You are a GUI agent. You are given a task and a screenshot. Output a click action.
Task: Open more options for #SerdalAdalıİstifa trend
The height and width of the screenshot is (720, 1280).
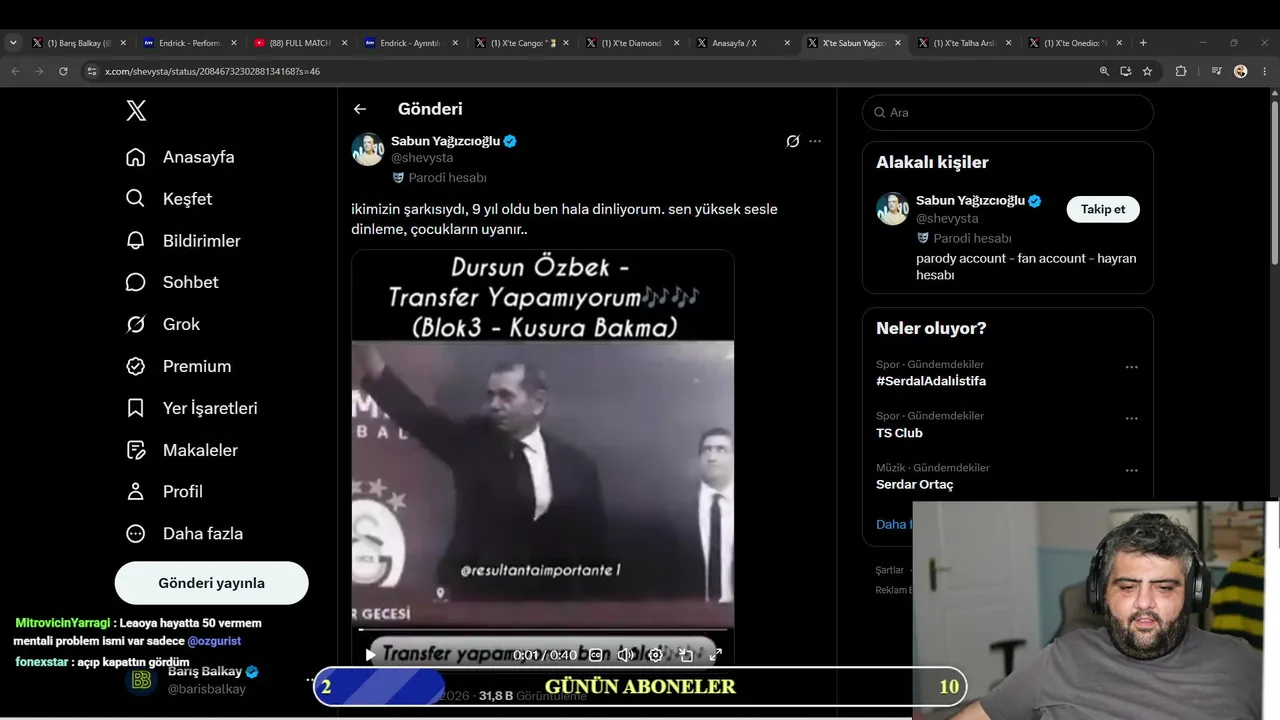coord(1132,367)
